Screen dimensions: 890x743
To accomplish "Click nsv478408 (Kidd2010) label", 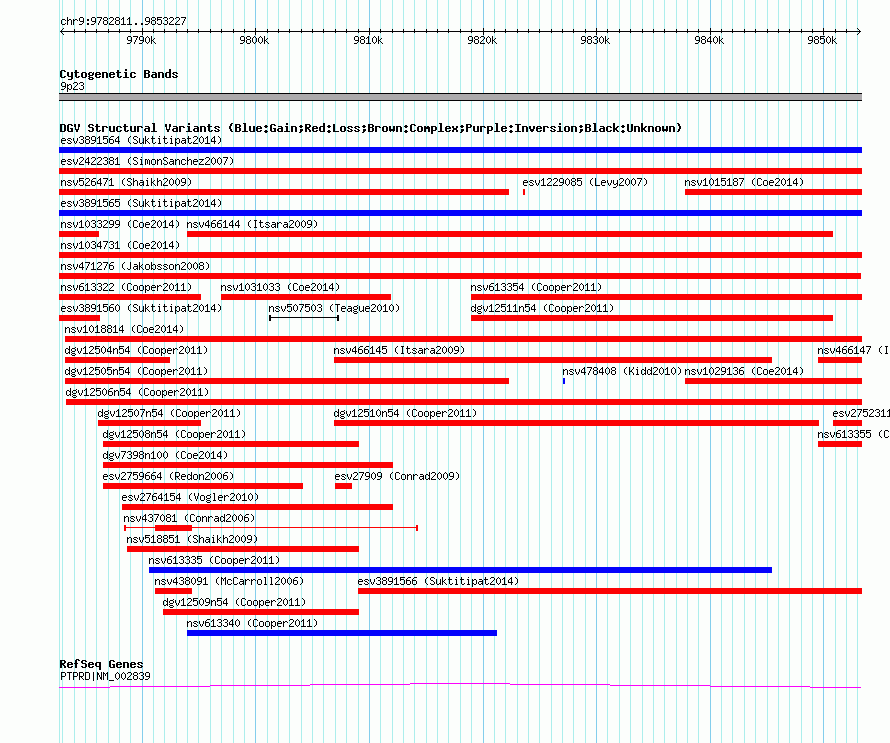I will (622, 371).
